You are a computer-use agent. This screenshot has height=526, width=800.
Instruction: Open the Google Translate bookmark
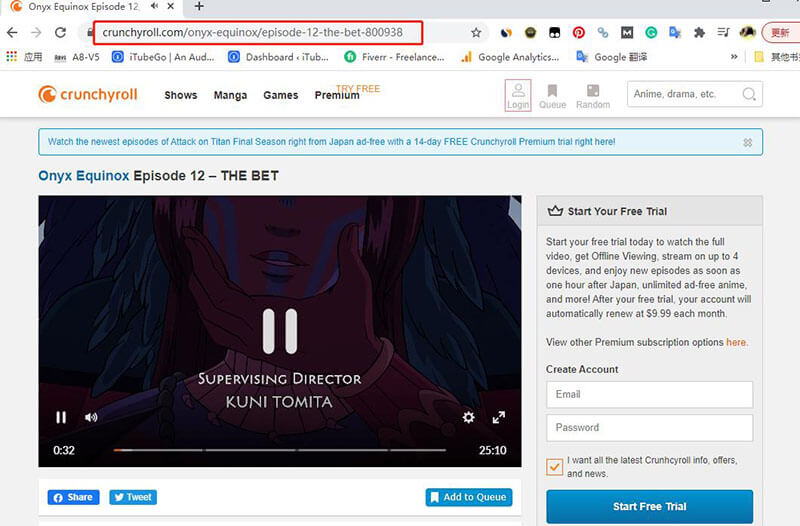tap(611, 57)
